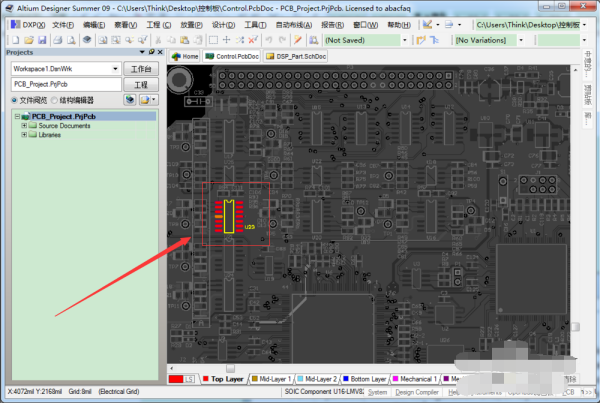The width and height of the screenshot is (600, 403).
Task: Click the Print icon in the toolbar
Action: 58,40
